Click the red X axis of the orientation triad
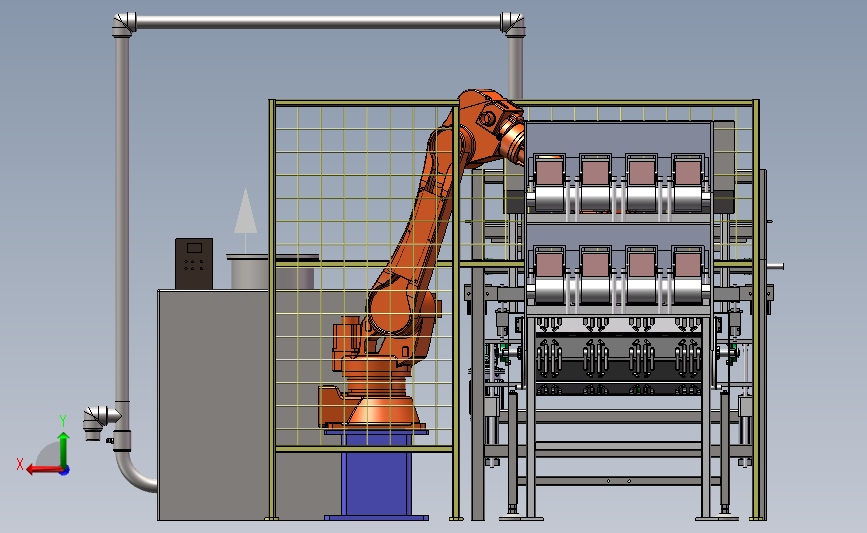Viewport: 867px width, 533px height. (x=45, y=470)
